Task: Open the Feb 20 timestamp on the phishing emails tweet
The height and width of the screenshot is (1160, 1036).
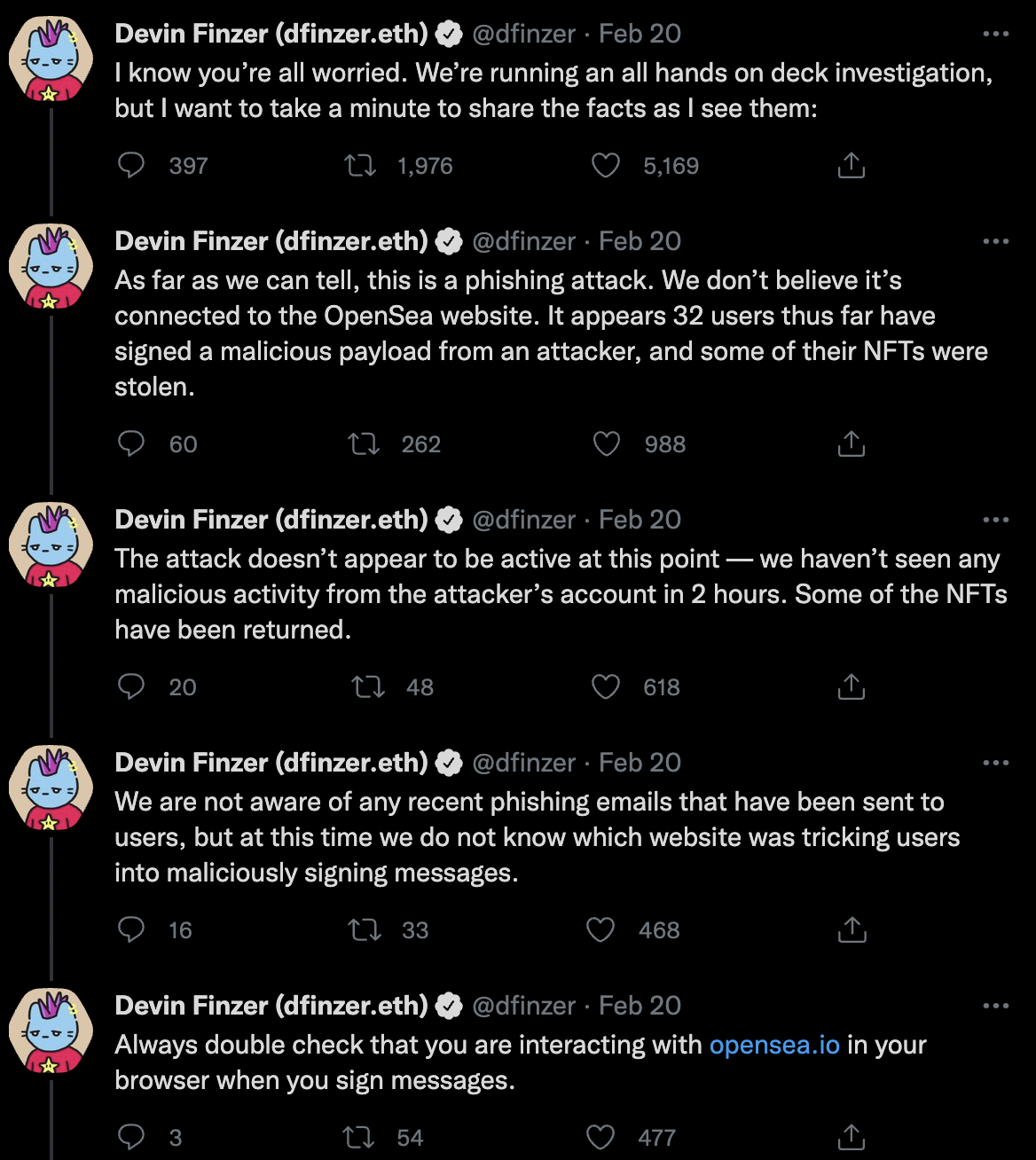Action: click(x=640, y=763)
